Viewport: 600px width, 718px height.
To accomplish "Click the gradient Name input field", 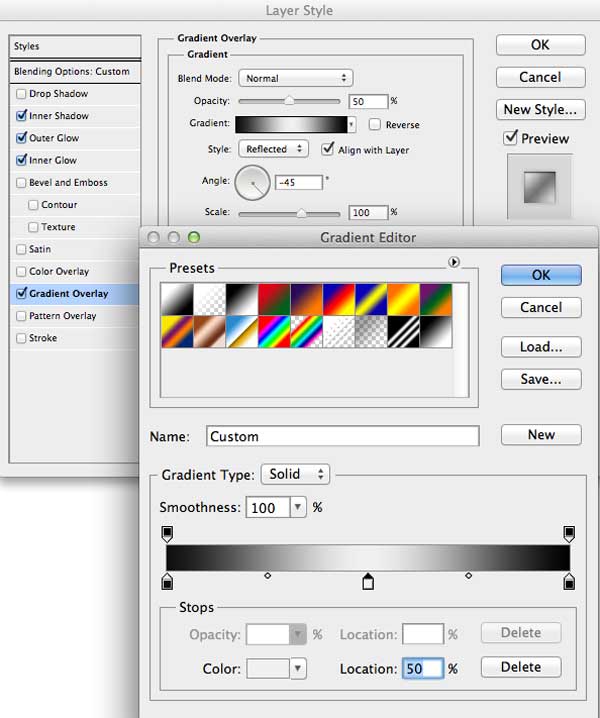I will click(343, 436).
